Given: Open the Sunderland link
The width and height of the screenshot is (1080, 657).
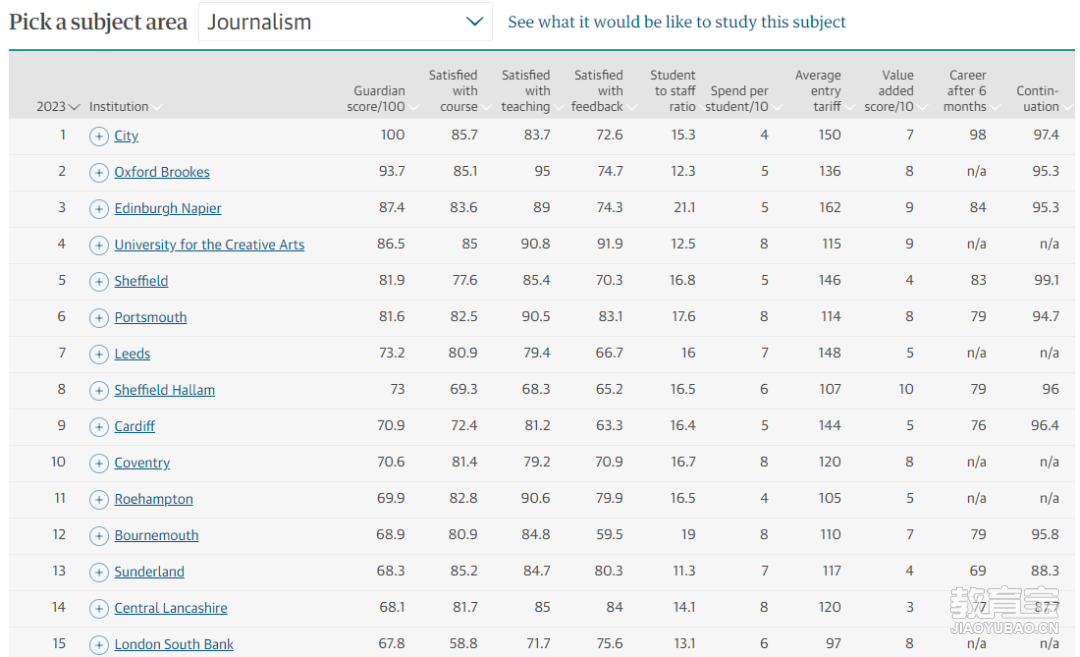Looking at the screenshot, I should pos(149,572).
